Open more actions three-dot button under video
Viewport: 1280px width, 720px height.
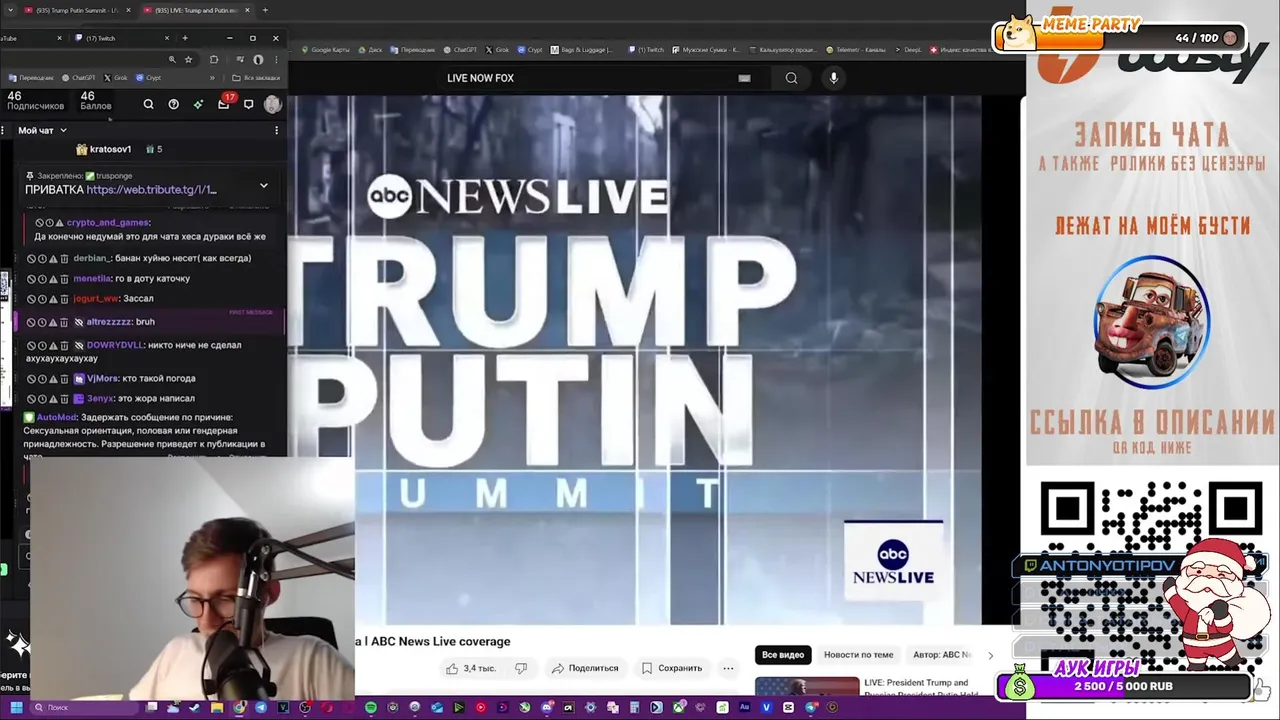click(728, 668)
